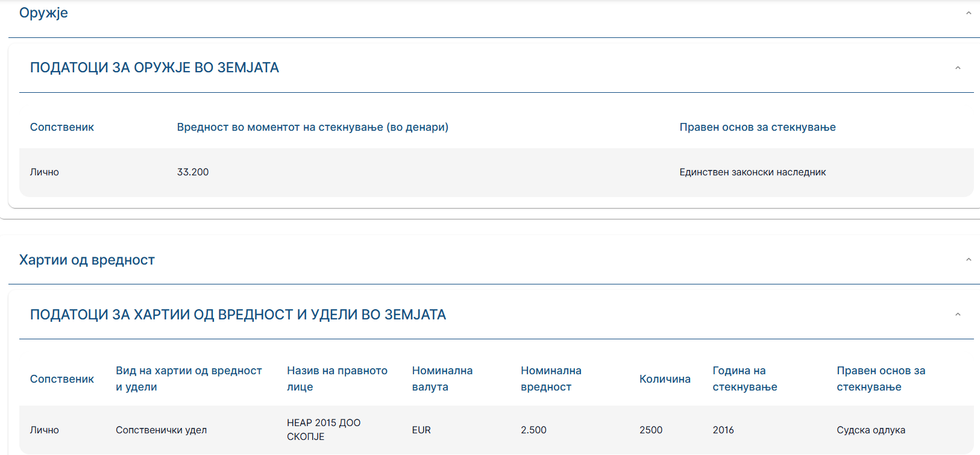Screen dimensions: 980x455
Task: Click the Оружје section title
Action: (x=44, y=13)
